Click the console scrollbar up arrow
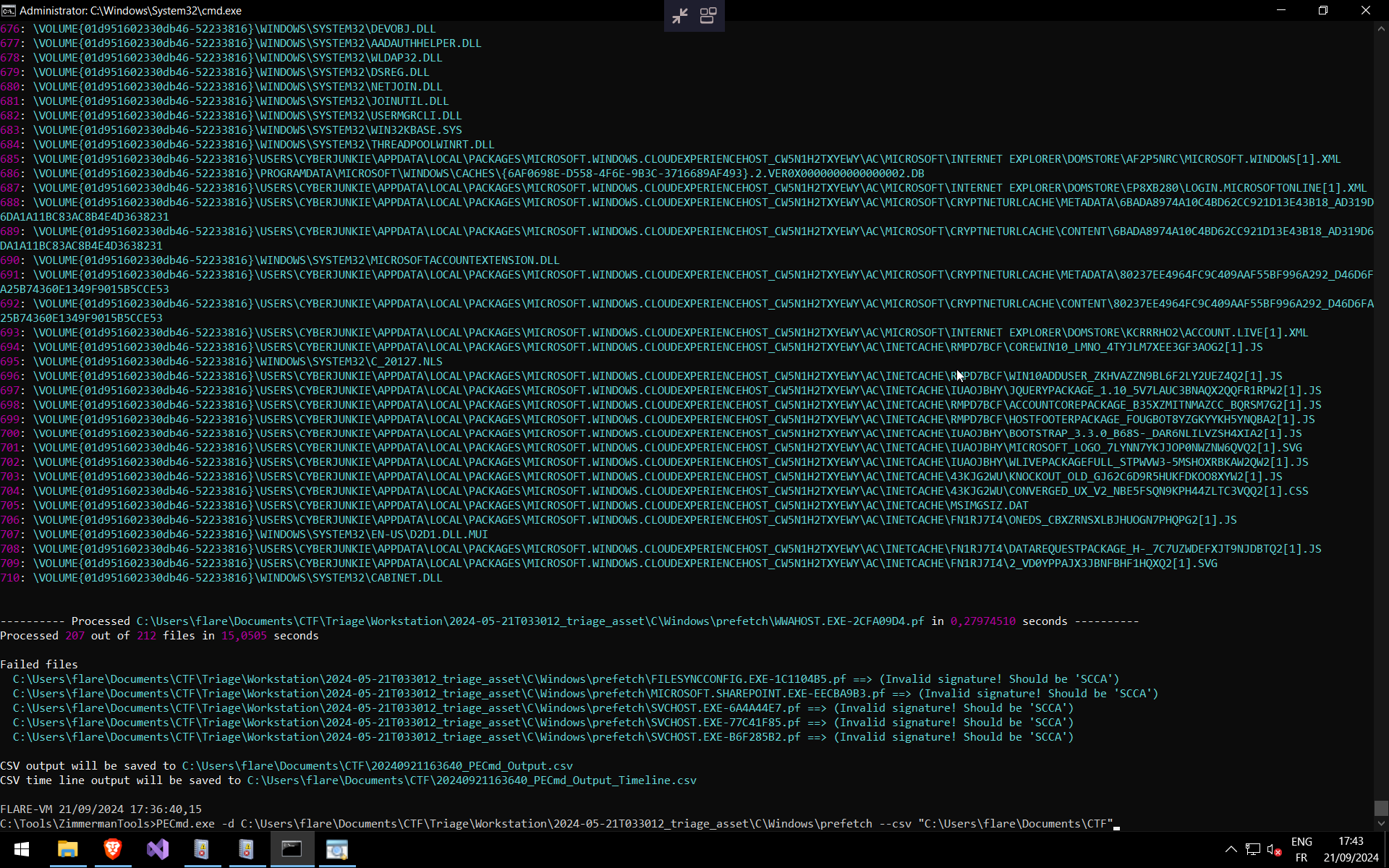 [1381, 29]
